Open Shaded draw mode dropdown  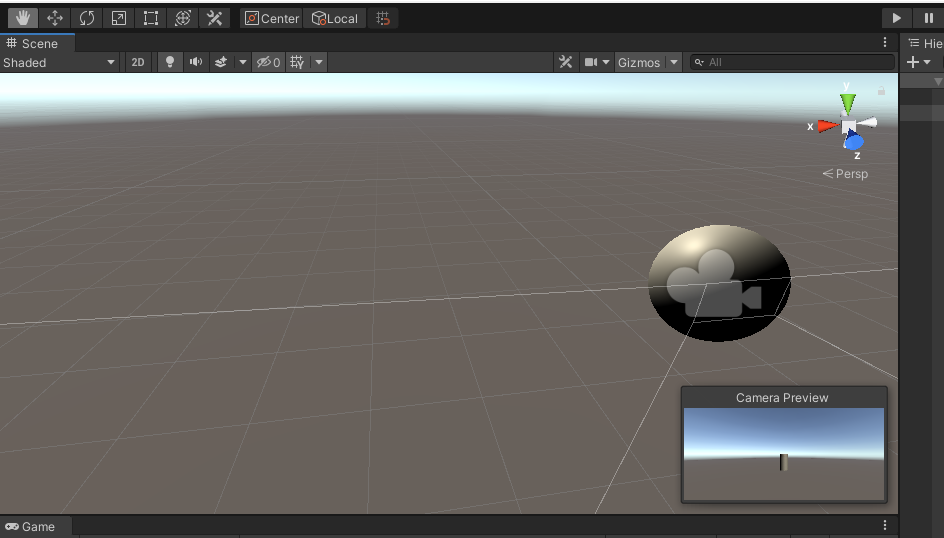coord(59,62)
